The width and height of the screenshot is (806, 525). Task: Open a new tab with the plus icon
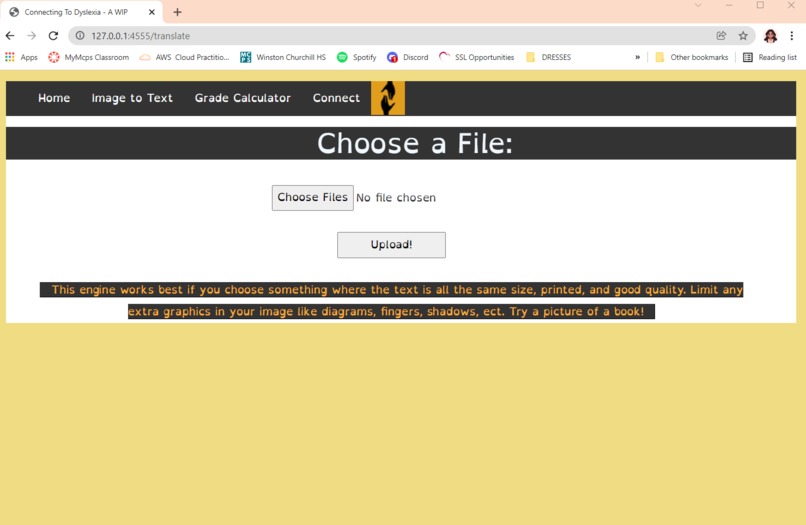tap(177, 12)
